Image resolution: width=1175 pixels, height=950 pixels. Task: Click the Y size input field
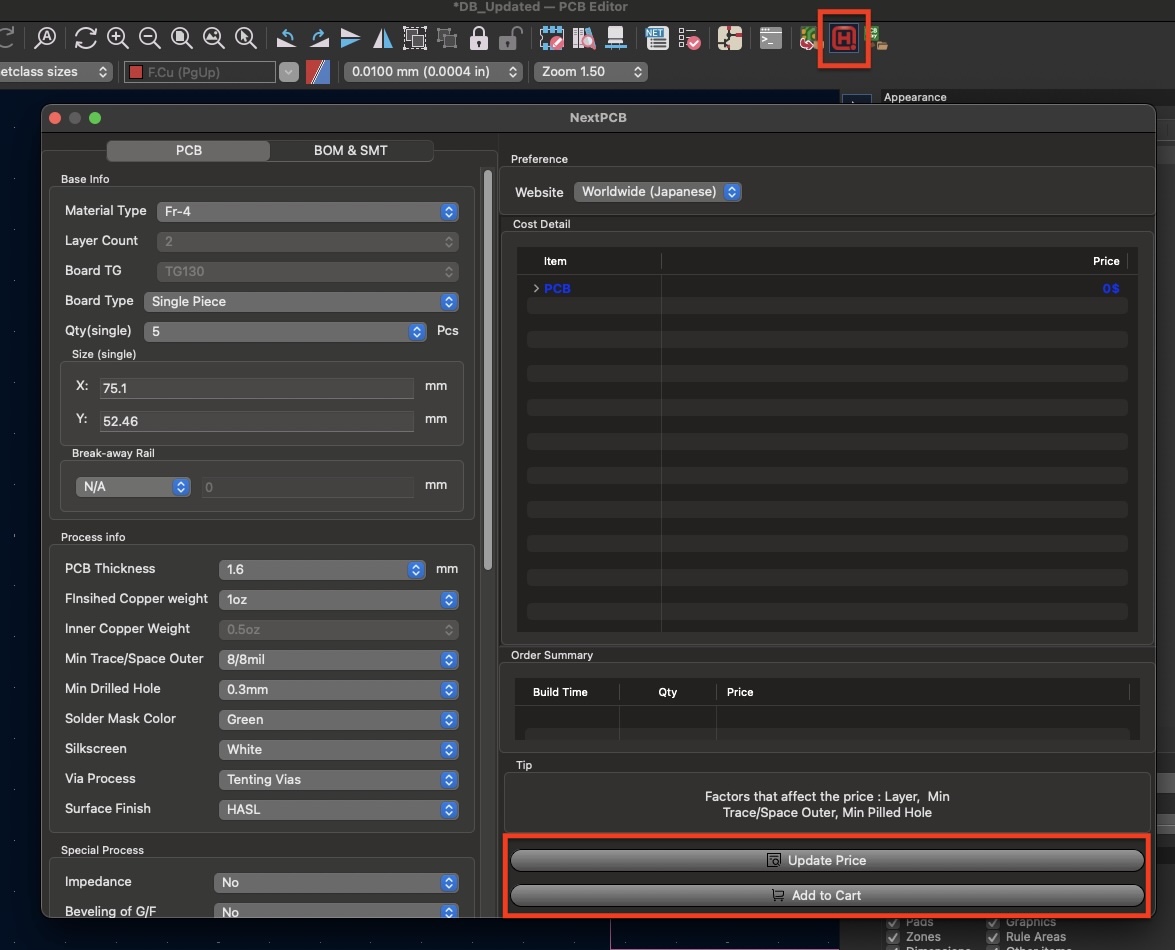[x=256, y=421]
